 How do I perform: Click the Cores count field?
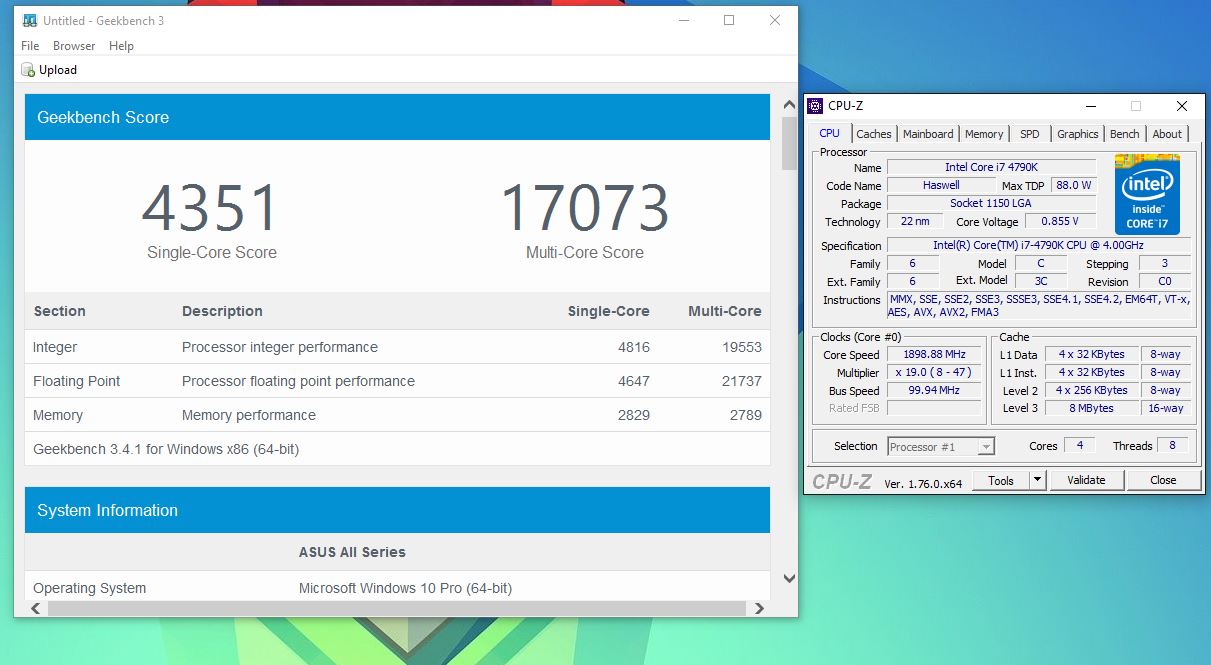click(x=1079, y=445)
